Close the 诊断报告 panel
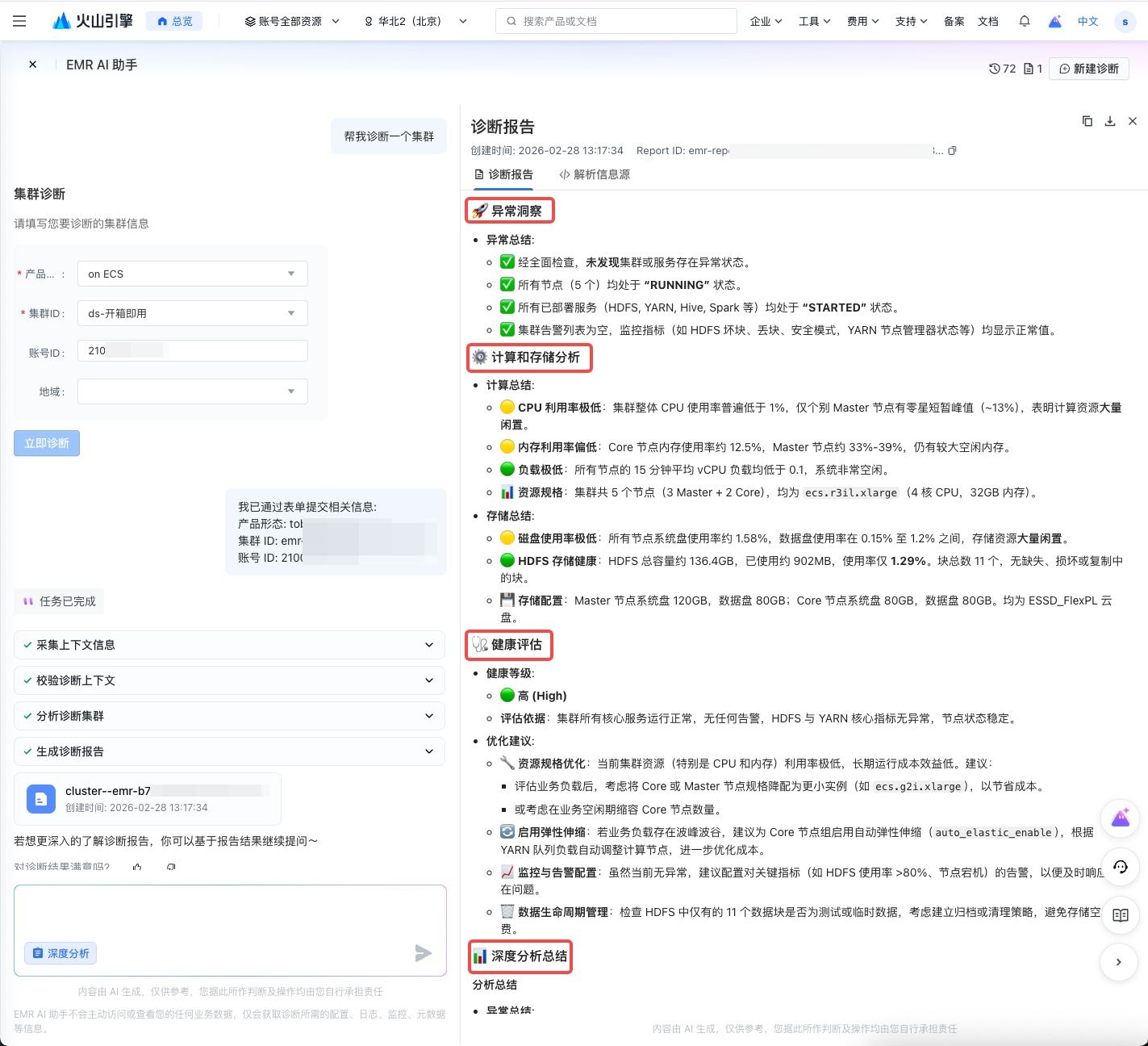This screenshot has width=1148, height=1046. tap(1133, 121)
